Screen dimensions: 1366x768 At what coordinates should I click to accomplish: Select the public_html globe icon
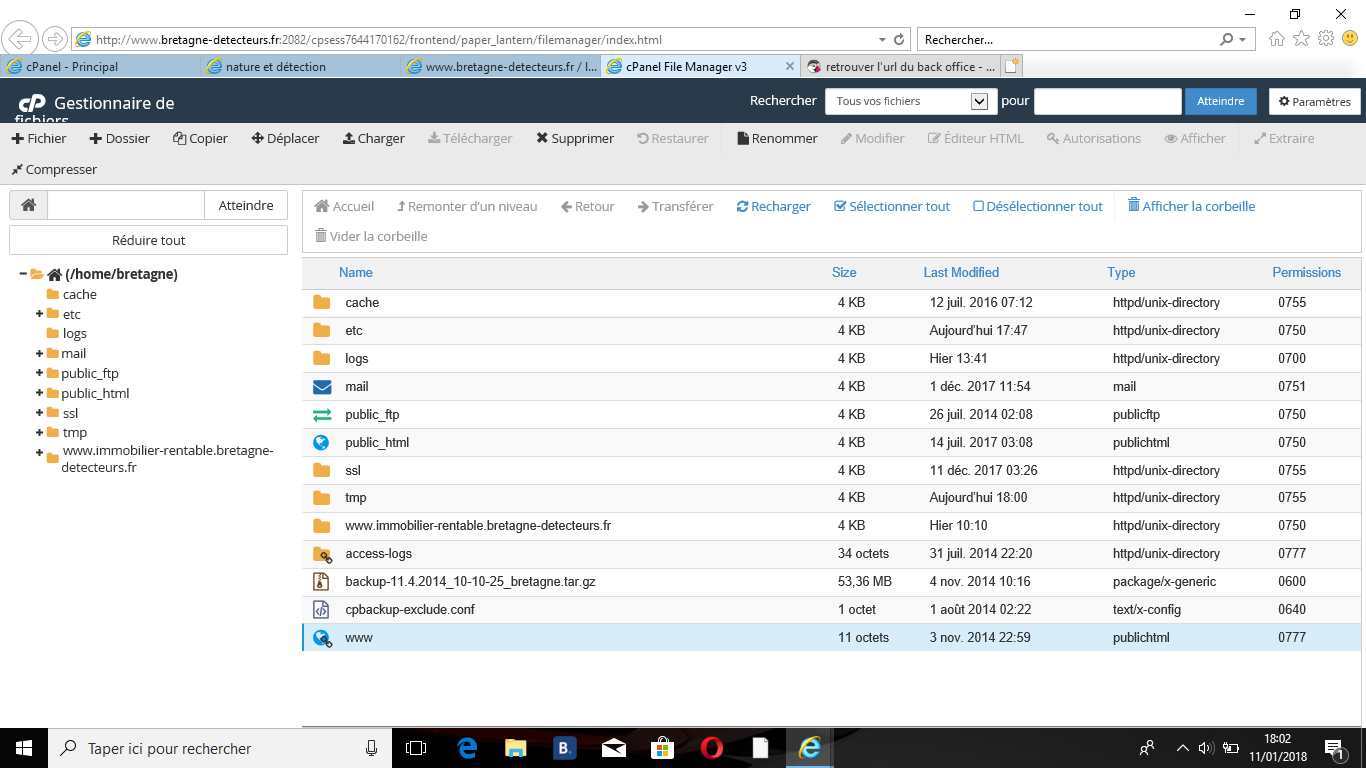[x=321, y=442]
